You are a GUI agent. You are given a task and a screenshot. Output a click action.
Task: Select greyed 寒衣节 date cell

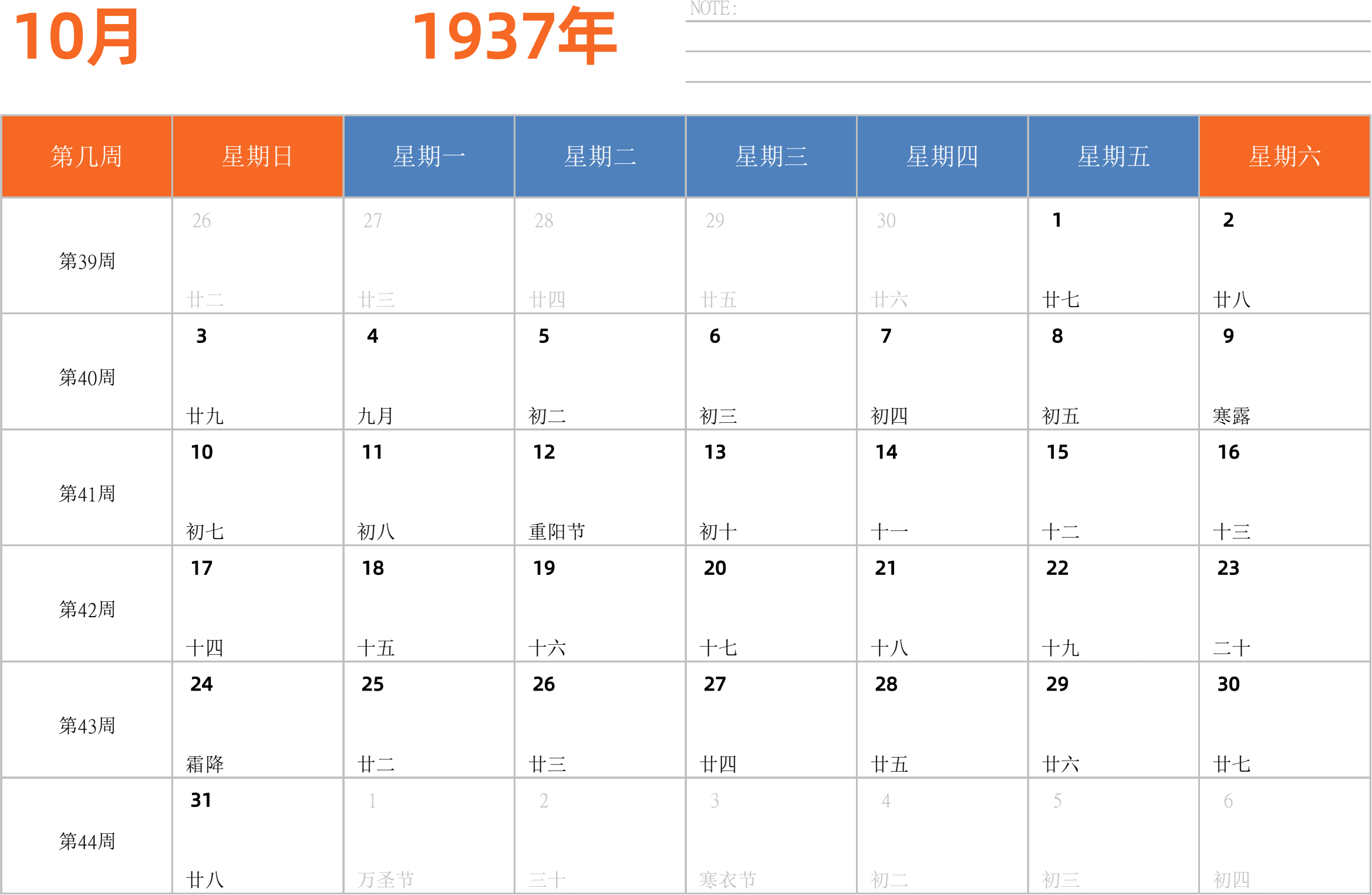[x=771, y=836]
